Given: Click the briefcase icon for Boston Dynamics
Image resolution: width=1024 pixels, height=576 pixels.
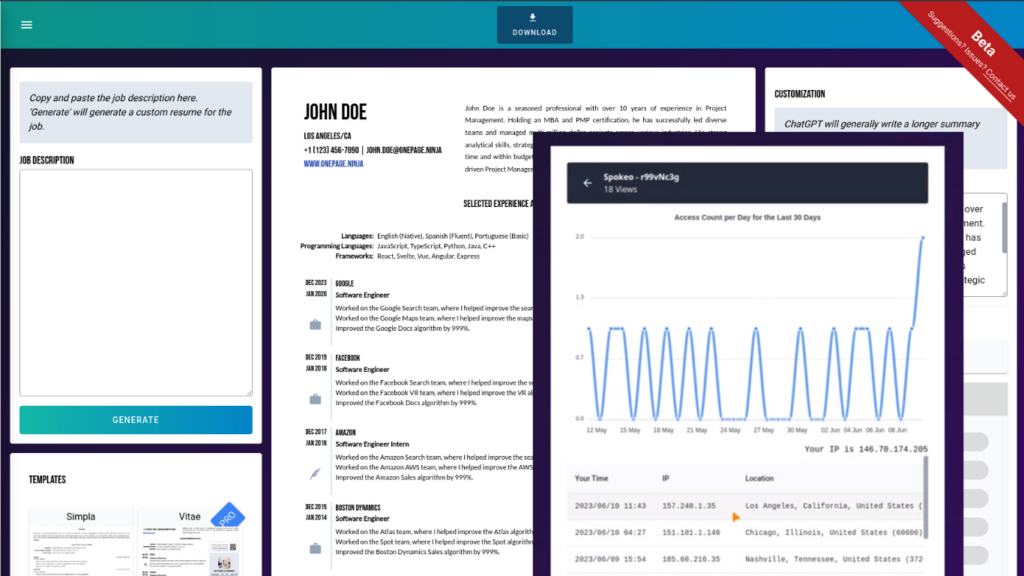Looking at the screenshot, I should [315, 548].
